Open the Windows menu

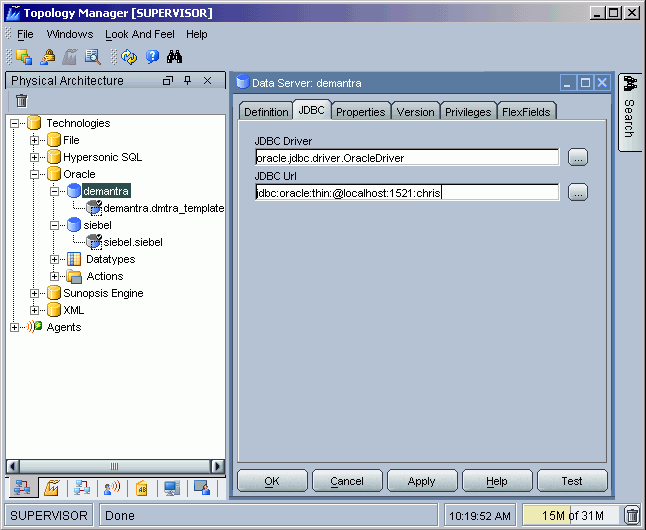click(70, 34)
